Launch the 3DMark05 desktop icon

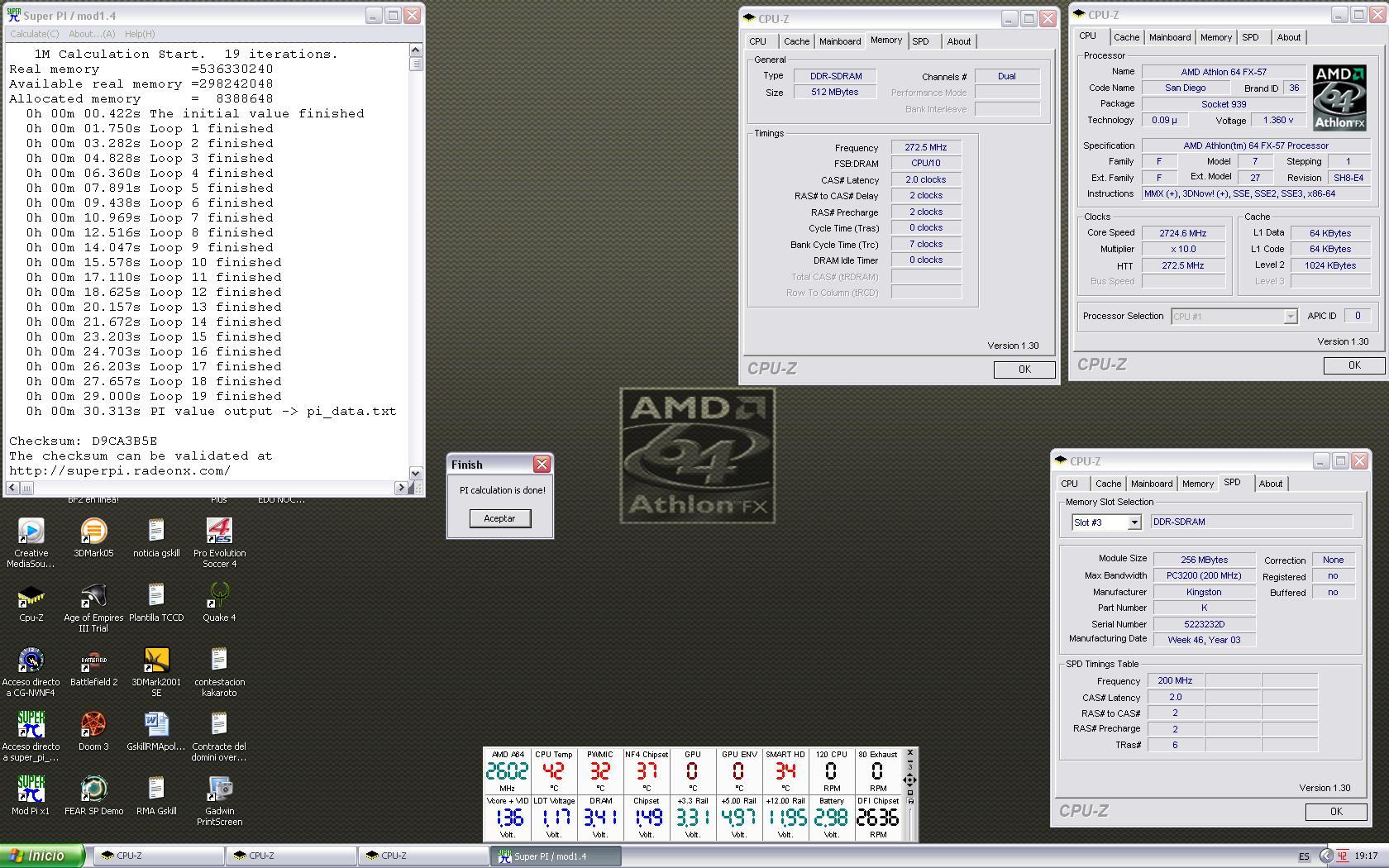coord(93,537)
